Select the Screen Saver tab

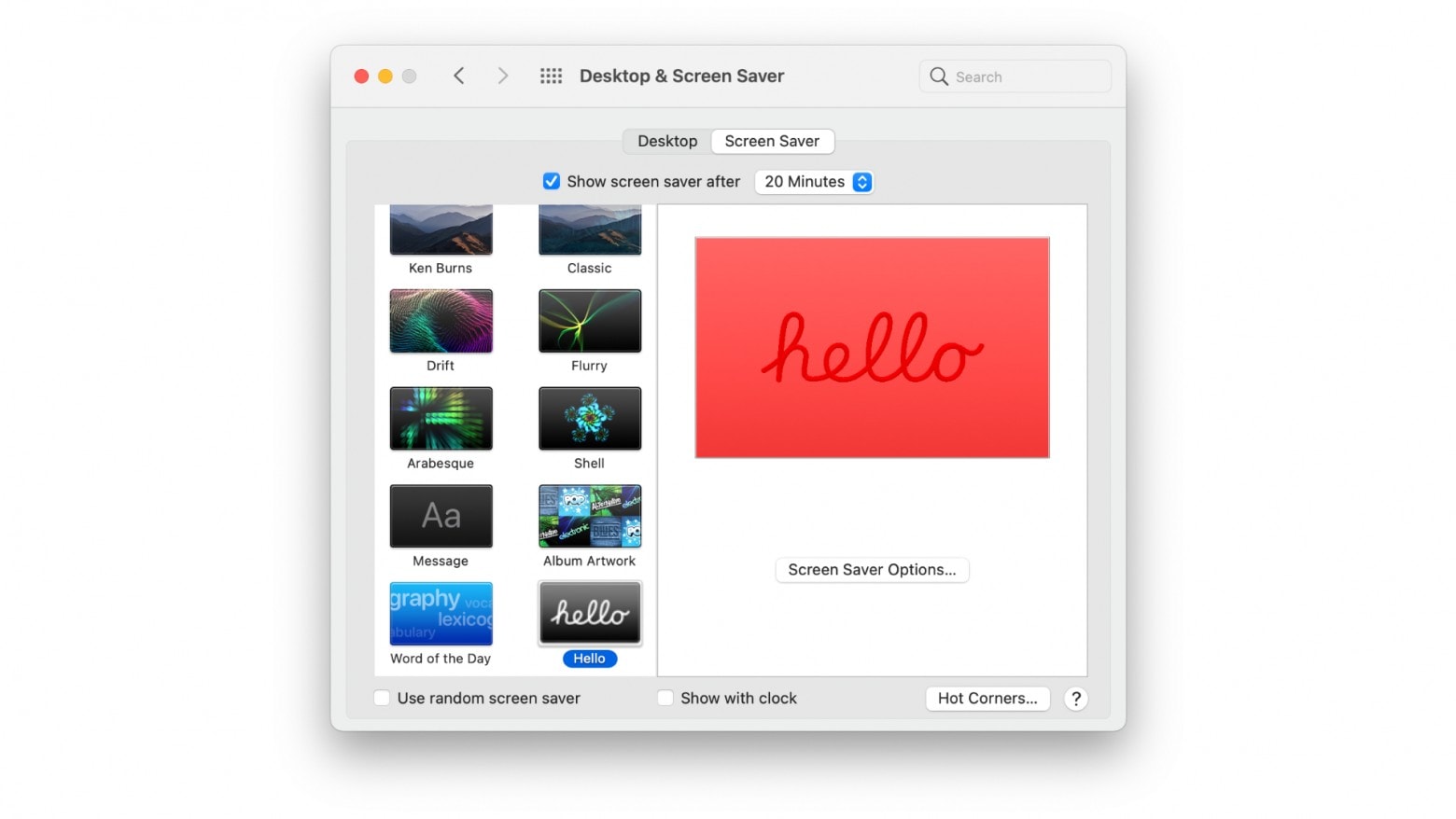[772, 141]
